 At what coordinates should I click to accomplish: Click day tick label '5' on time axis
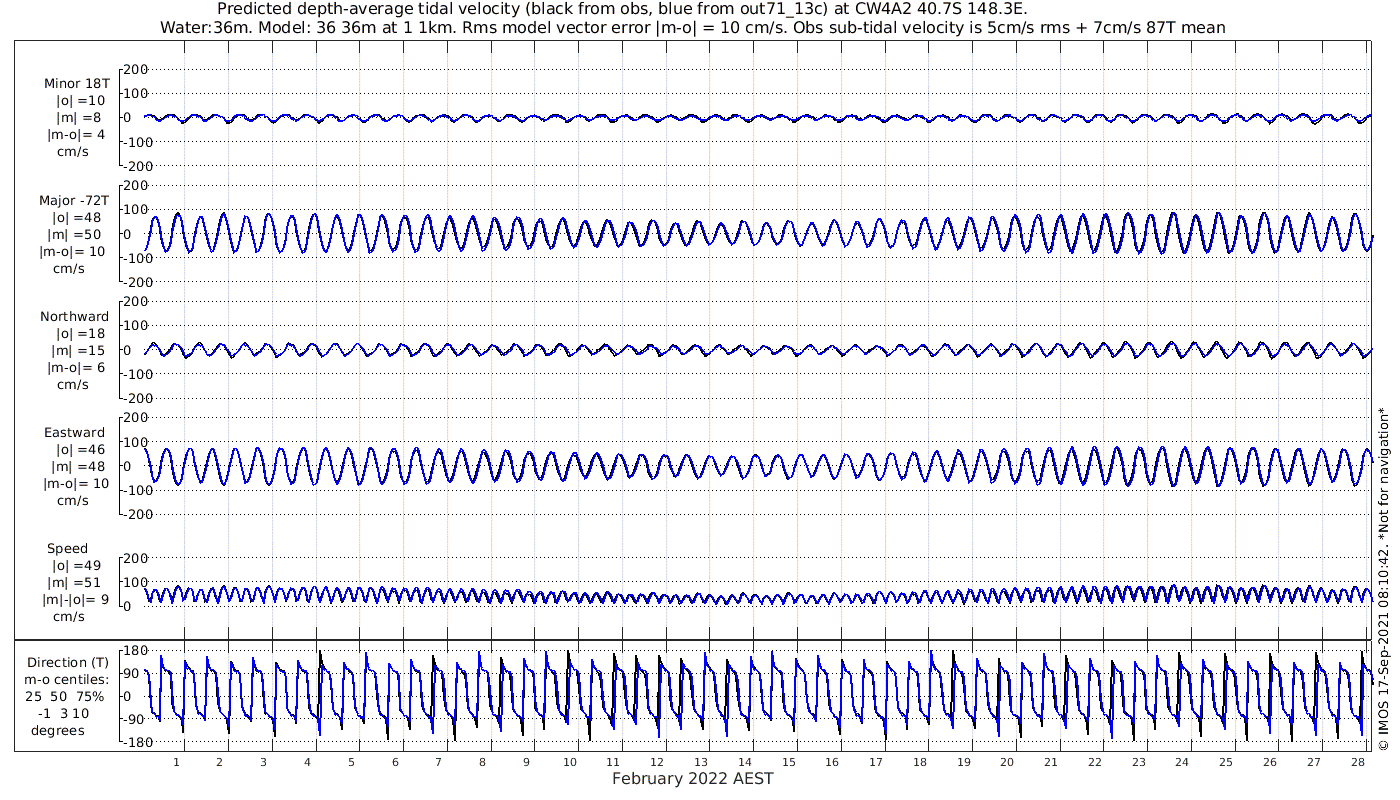[x=351, y=762]
